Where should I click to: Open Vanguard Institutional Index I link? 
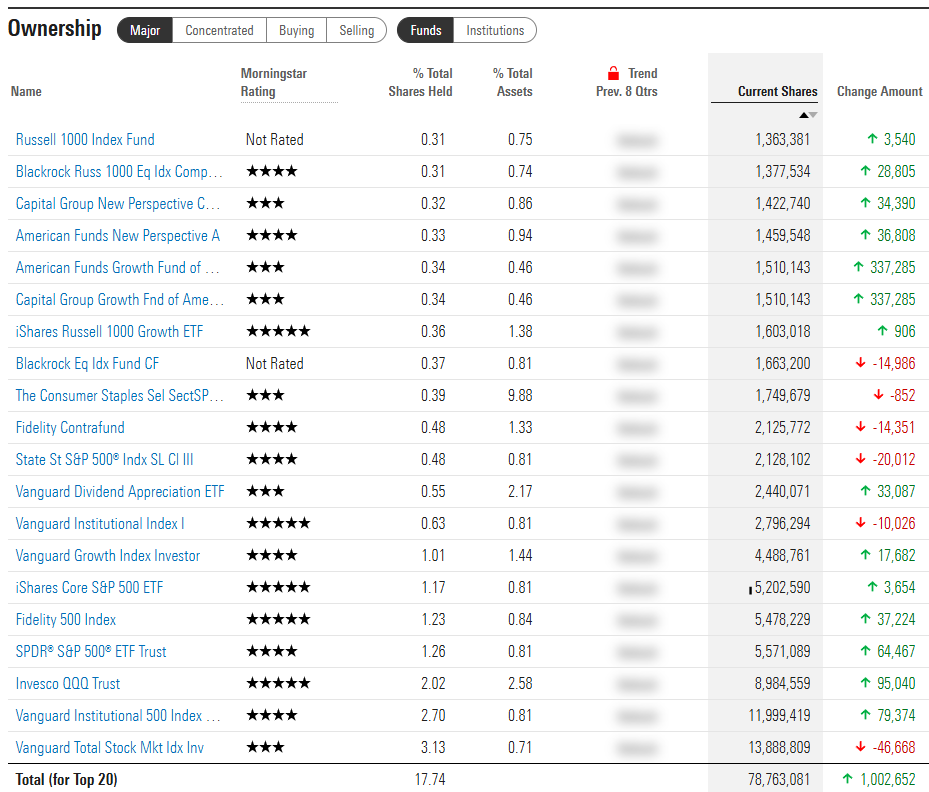click(x=100, y=524)
